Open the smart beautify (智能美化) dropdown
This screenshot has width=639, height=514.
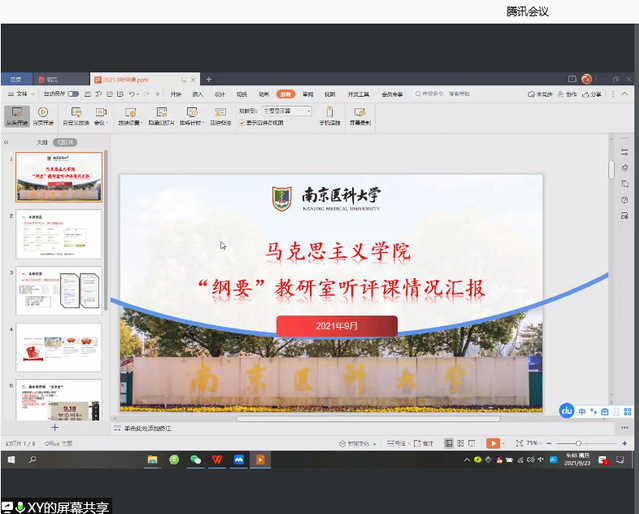coord(358,443)
